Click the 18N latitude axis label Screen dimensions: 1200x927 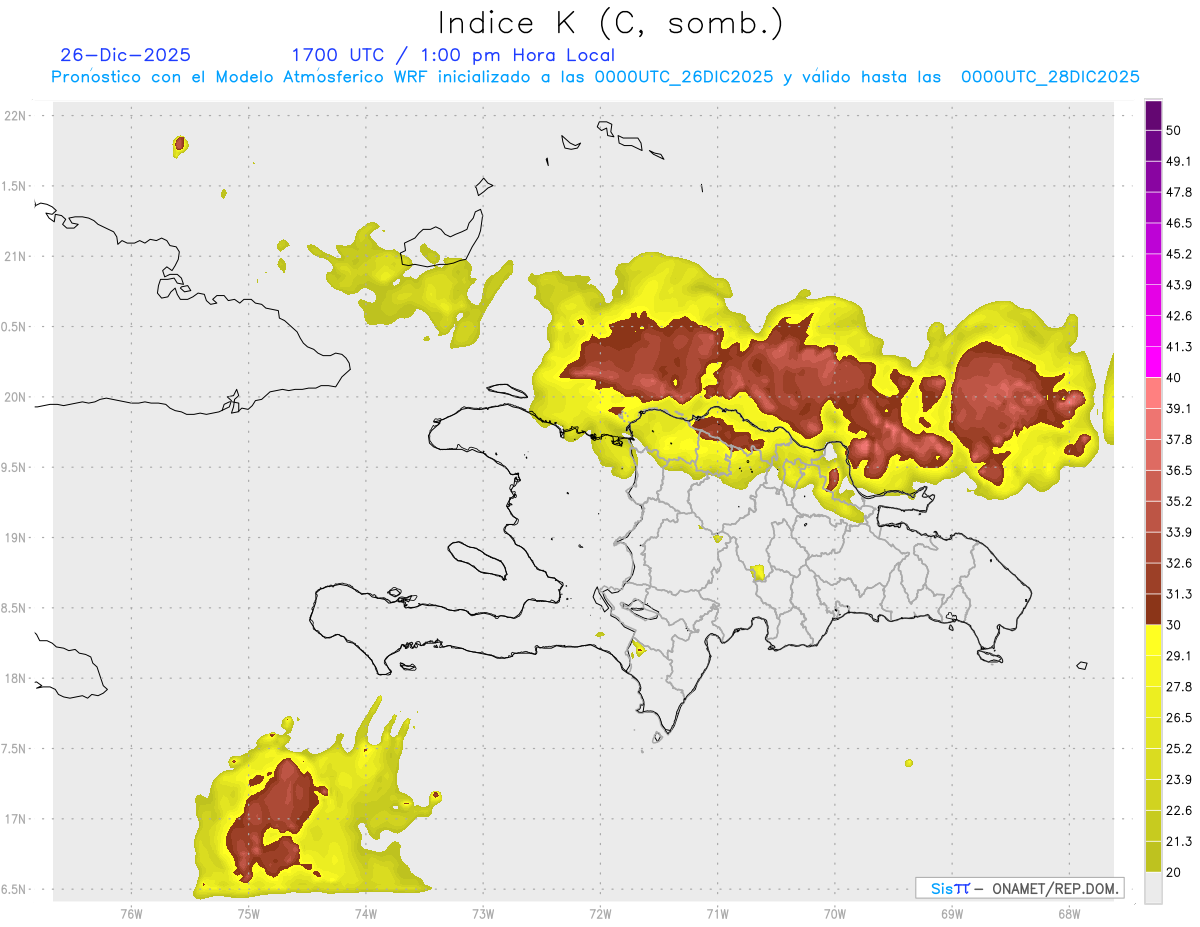coord(17,678)
